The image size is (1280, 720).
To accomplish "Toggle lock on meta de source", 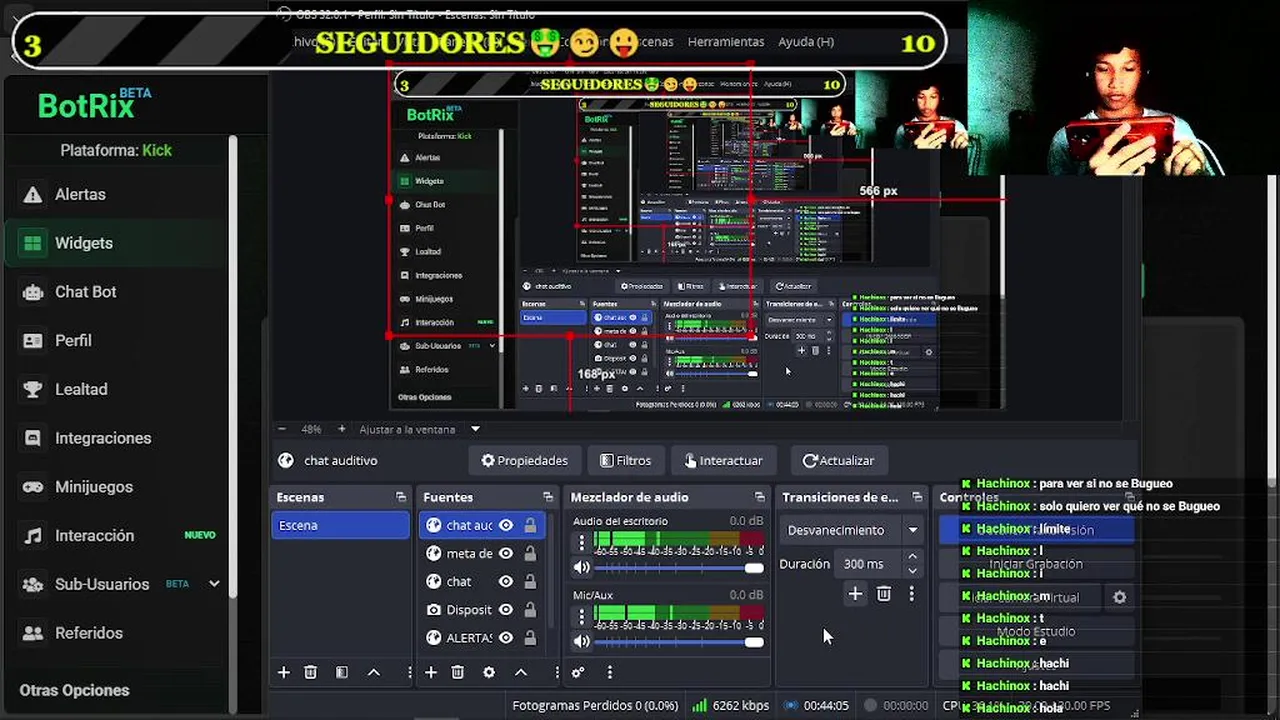I will tap(530, 553).
